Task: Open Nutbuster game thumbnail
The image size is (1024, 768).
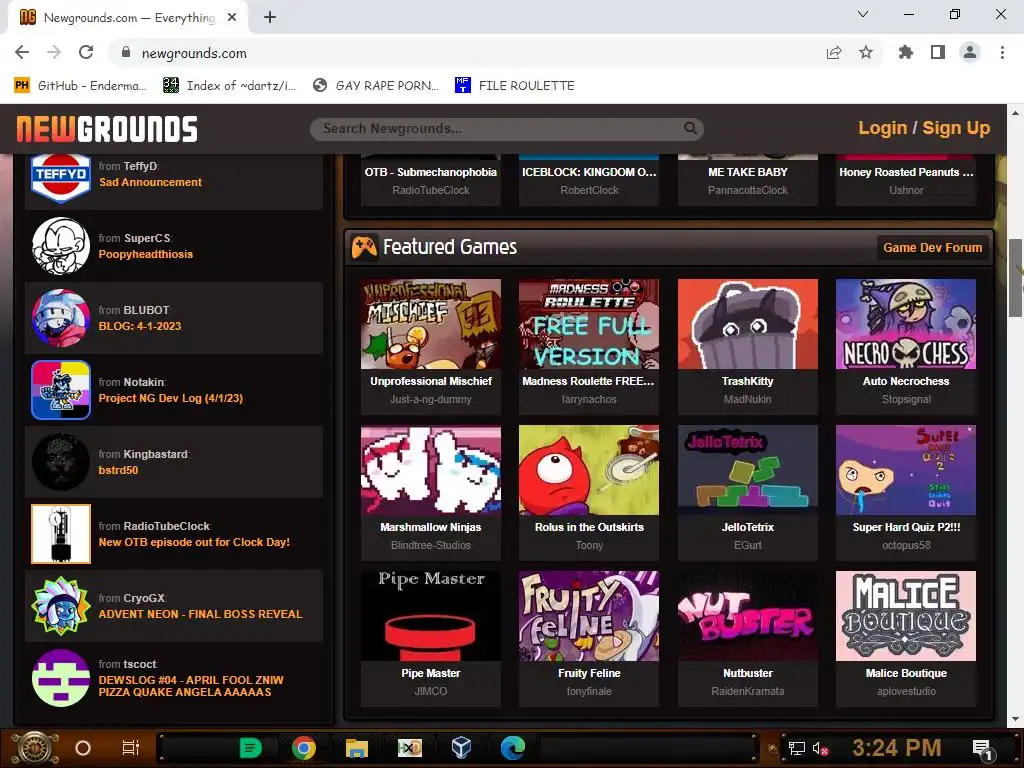Action: (748, 616)
